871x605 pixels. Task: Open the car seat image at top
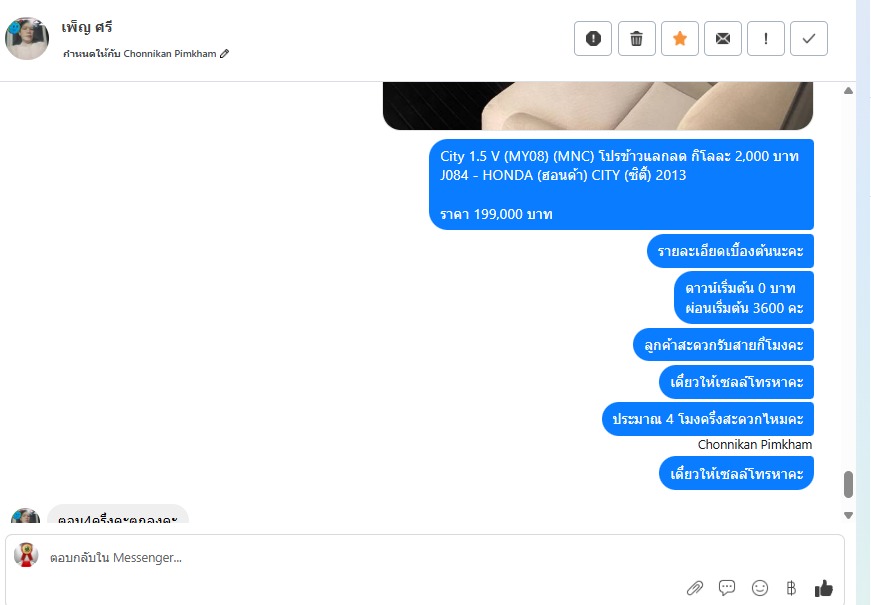(x=598, y=106)
